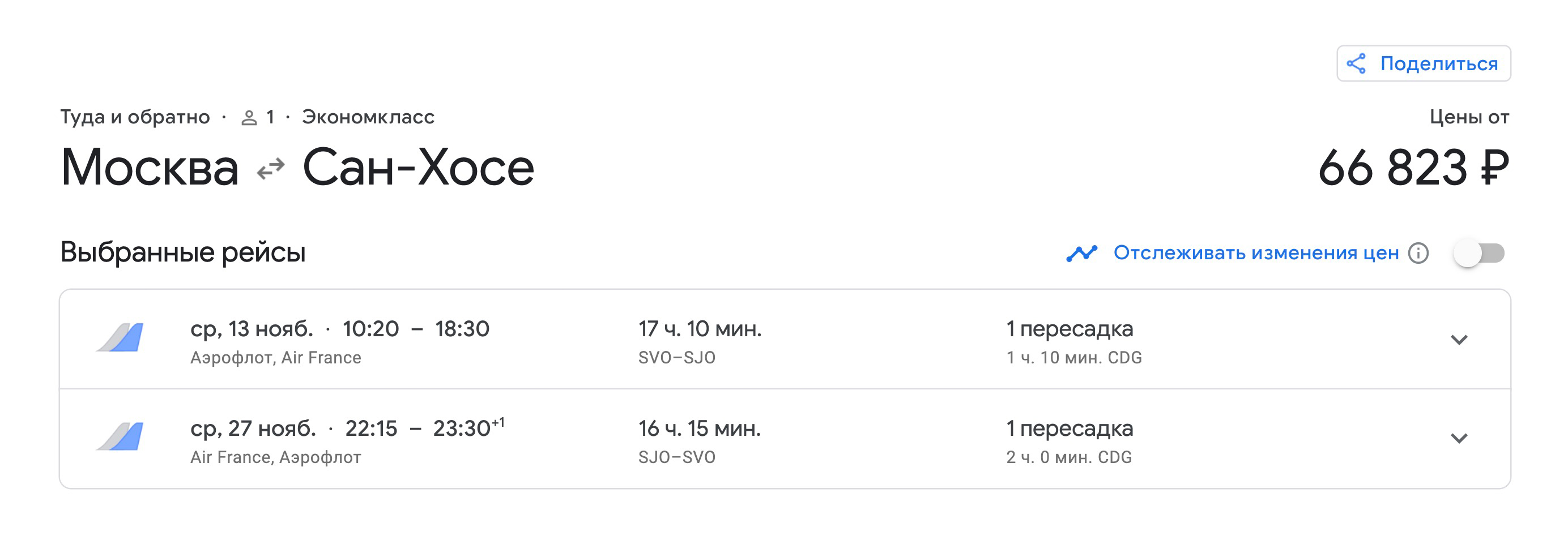Click the Поделиться button
This screenshot has height=557, width=1568.
pos(1423,63)
